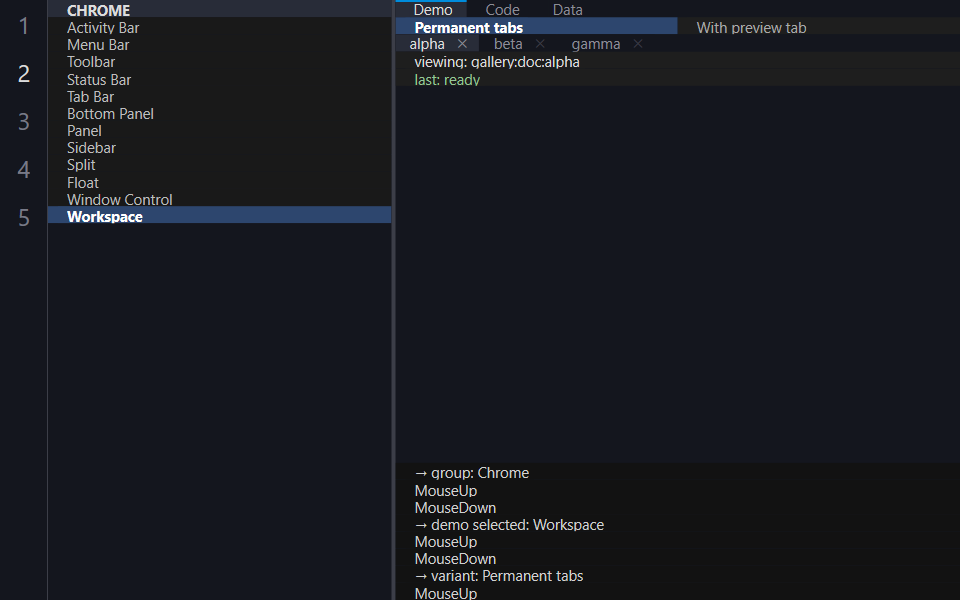The image size is (960, 600).
Task: Click '→ variant: Permanent tabs' log entry
Action: pyautogui.click(x=498, y=576)
